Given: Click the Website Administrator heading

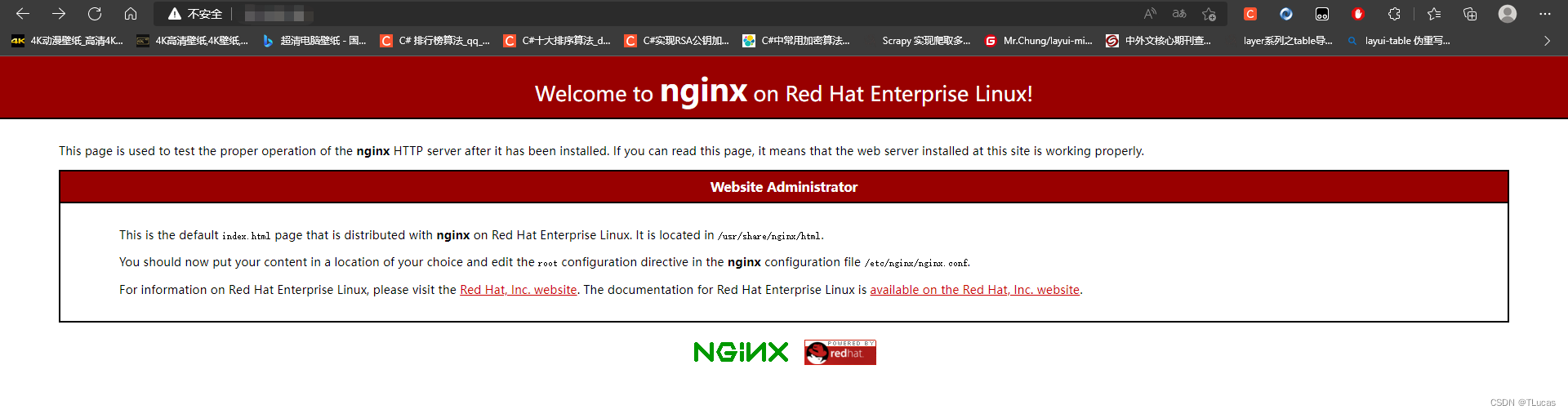Looking at the screenshot, I should click(x=784, y=187).
